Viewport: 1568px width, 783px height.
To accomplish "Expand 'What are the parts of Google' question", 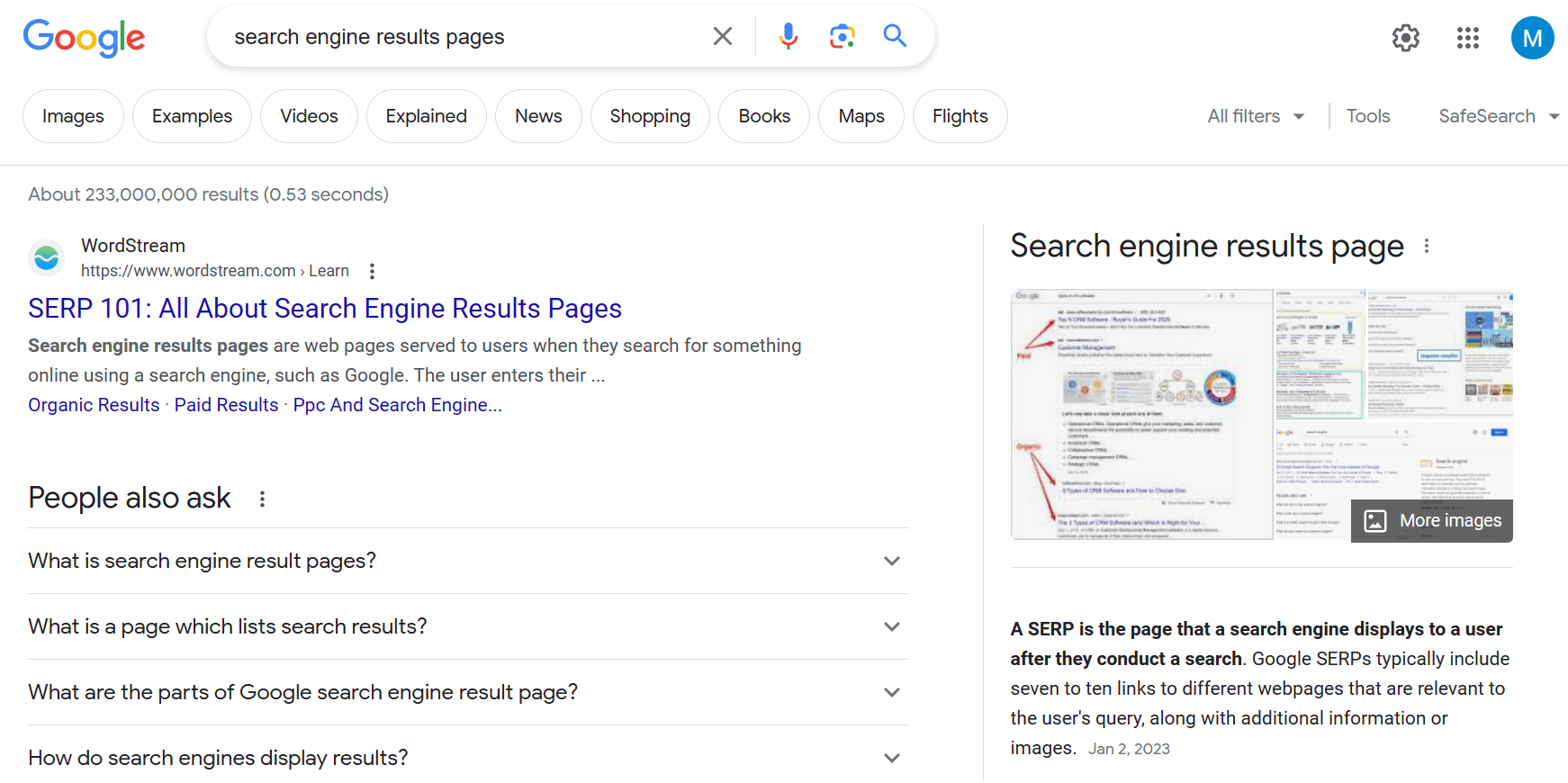I will click(468, 692).
